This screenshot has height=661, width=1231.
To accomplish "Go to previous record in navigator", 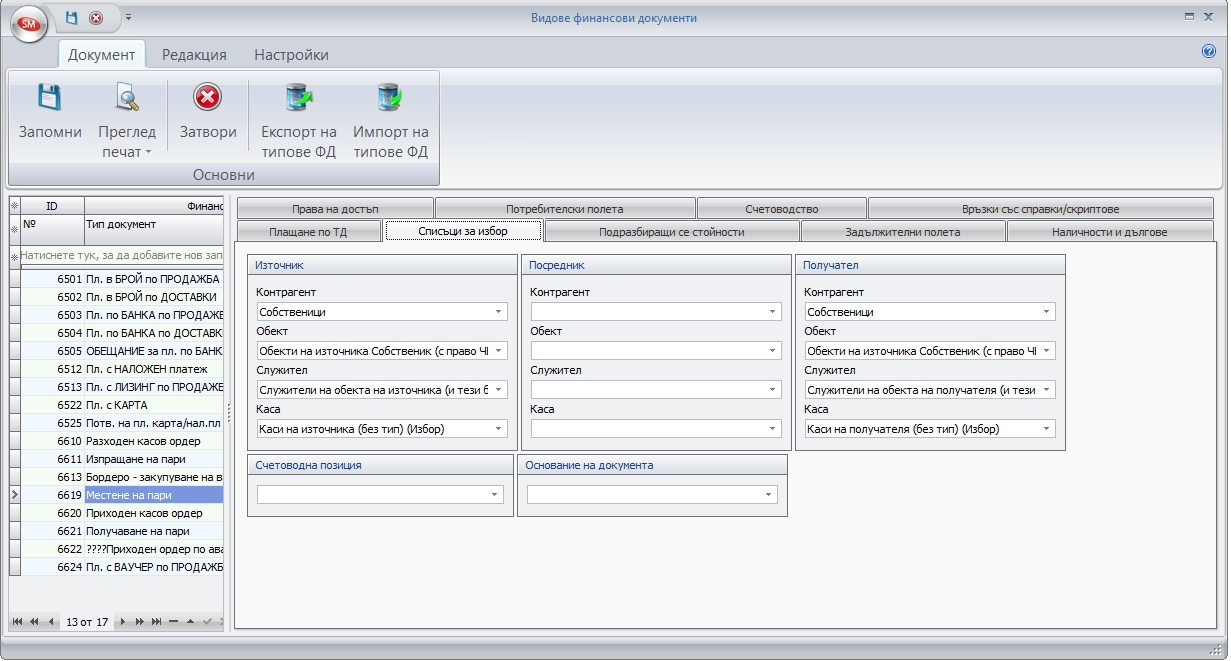I will tap(50, 622).
